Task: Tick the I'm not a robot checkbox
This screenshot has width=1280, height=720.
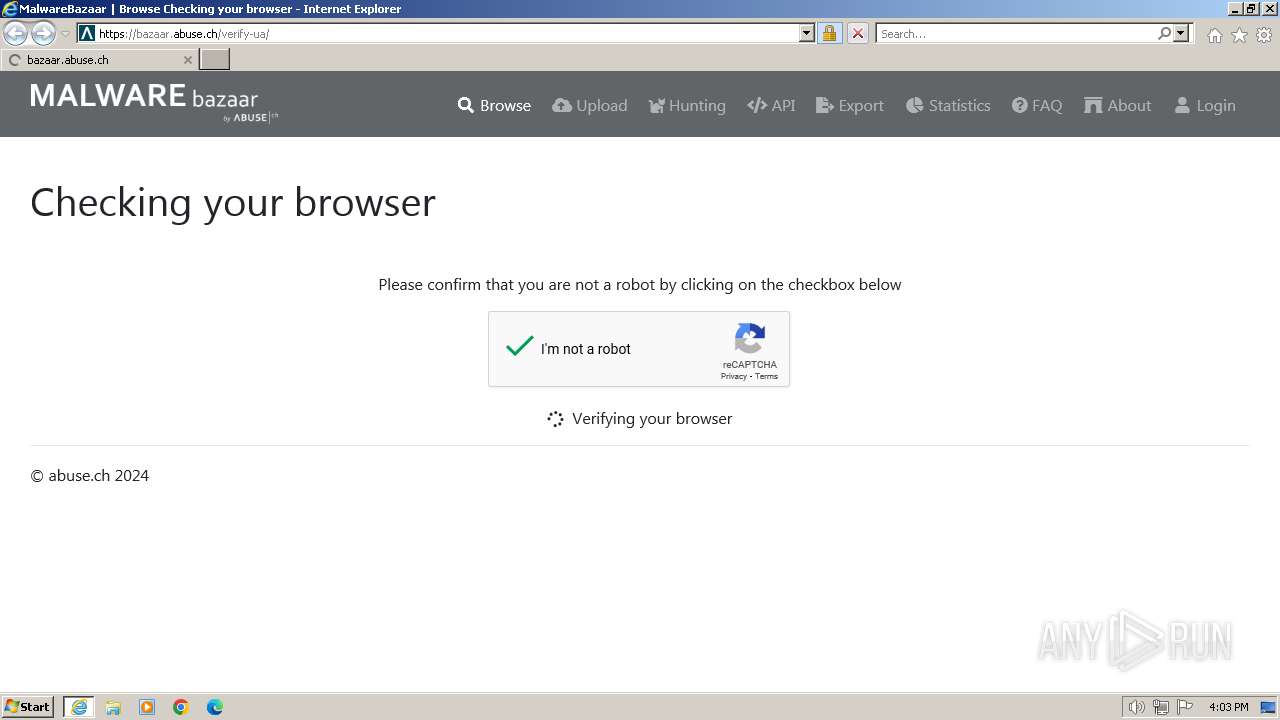Action: click(x=520, y=347)
